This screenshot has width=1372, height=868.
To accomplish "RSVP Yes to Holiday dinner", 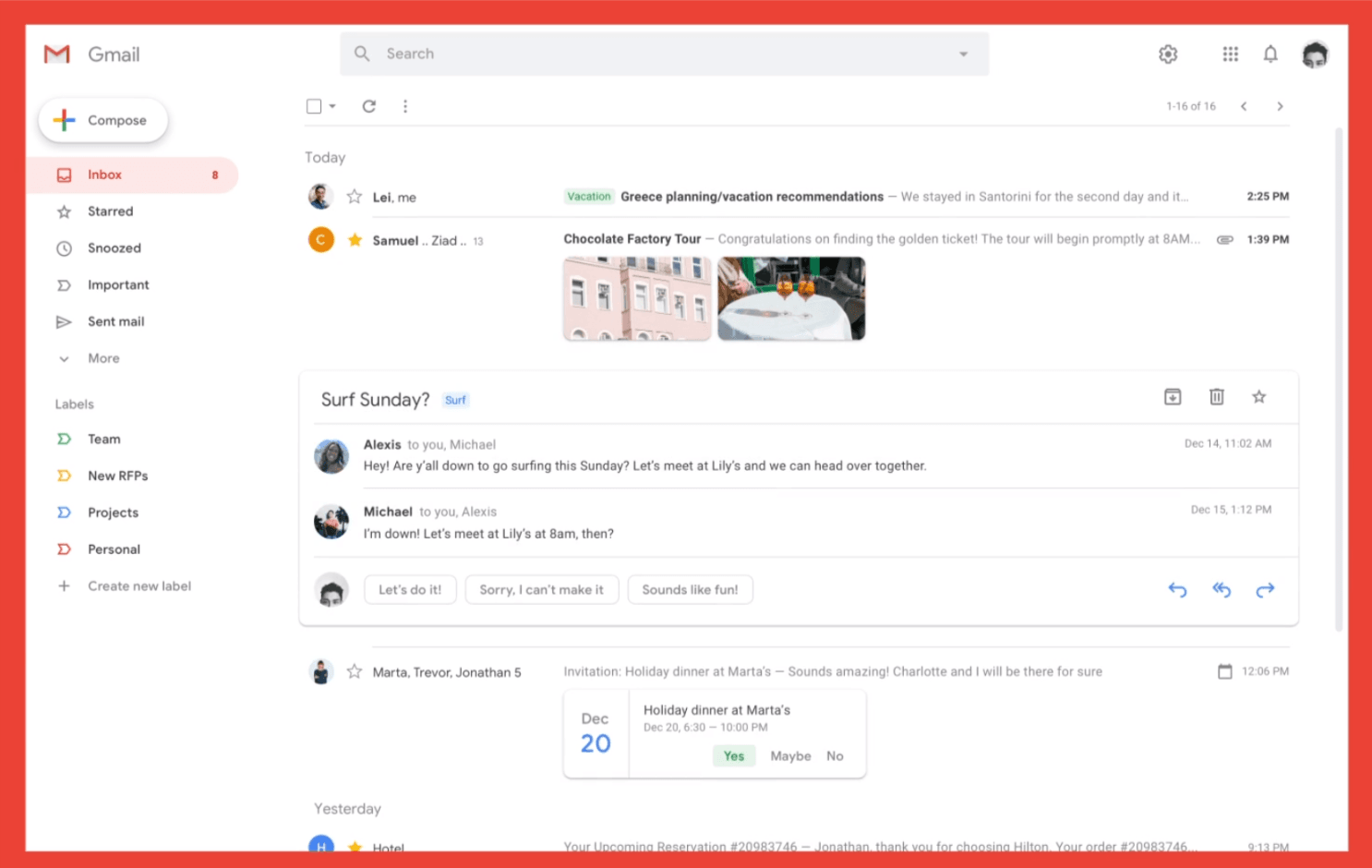I will point(734,755).
